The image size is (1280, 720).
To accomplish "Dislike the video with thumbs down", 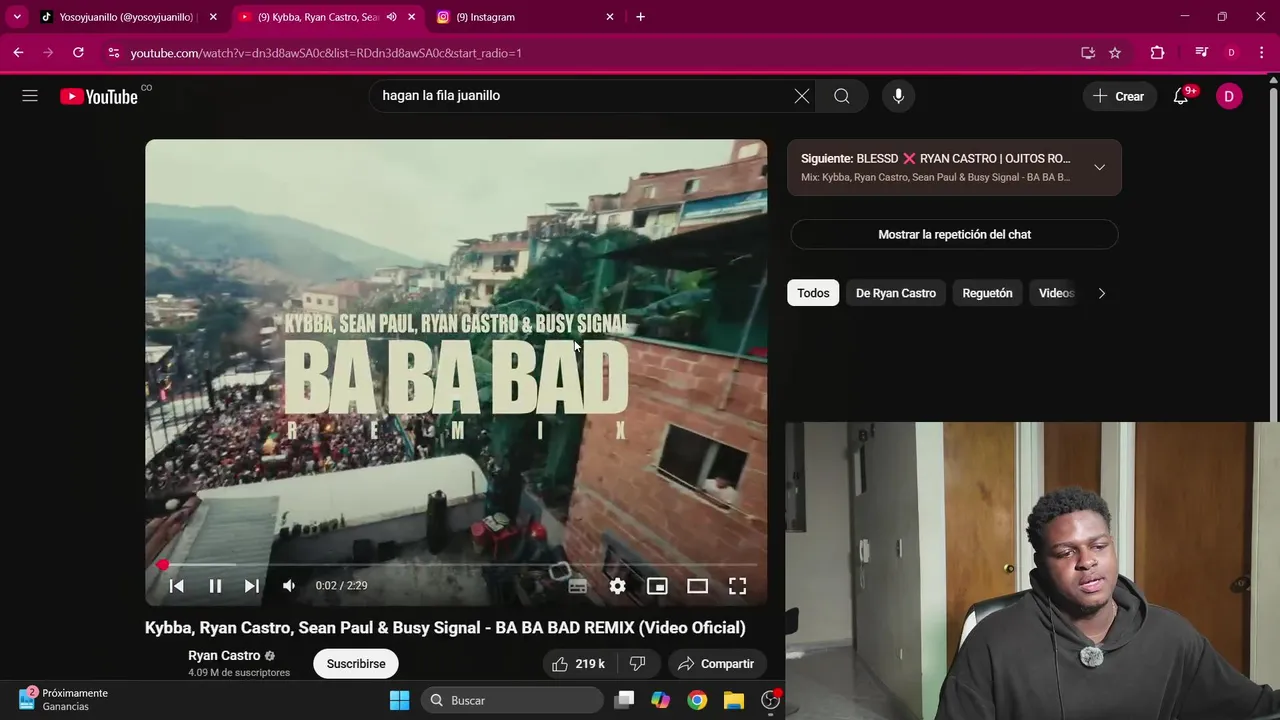I will [637, 664].
